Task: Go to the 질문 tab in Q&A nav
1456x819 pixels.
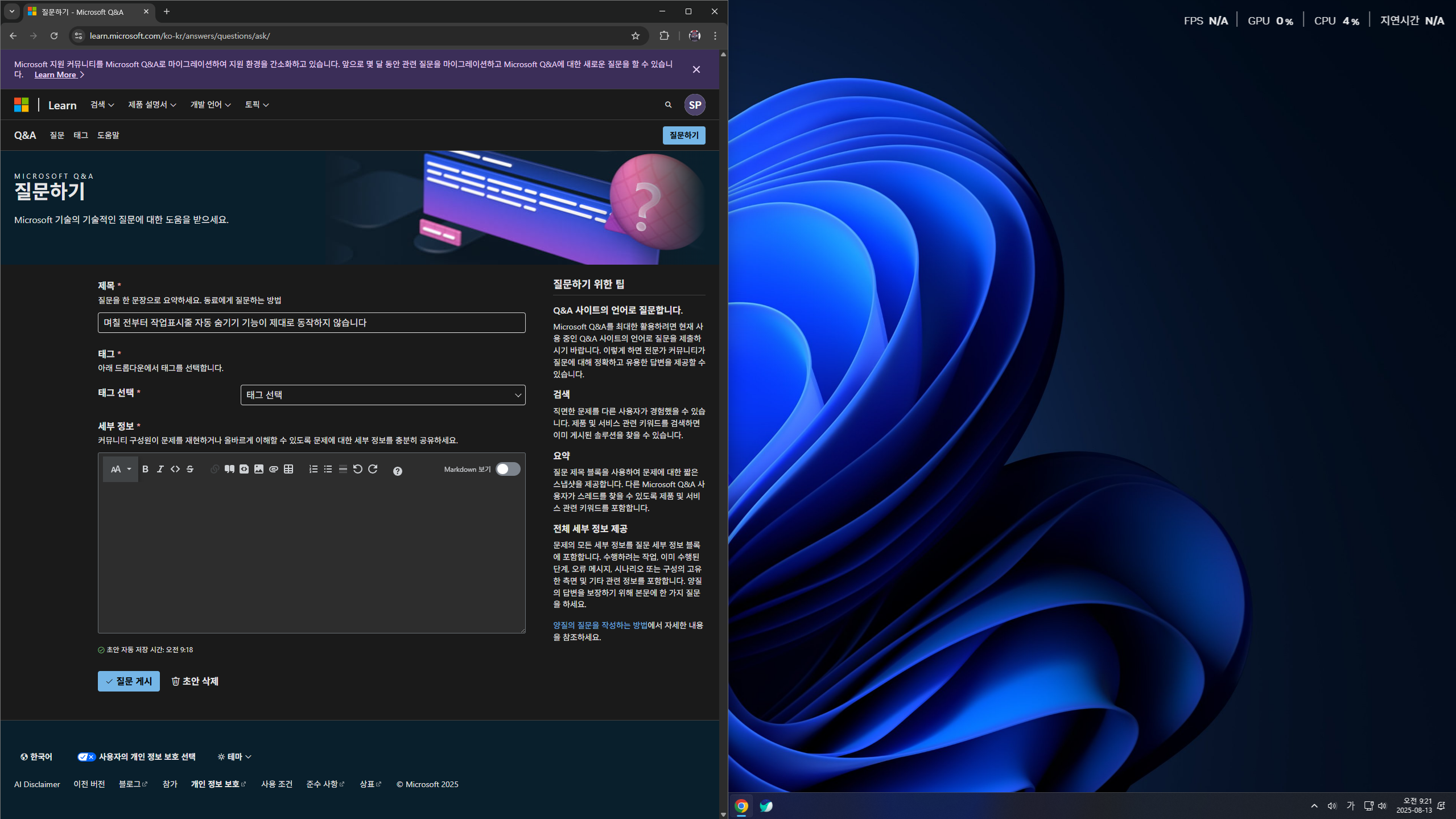Action: [57, 135]
